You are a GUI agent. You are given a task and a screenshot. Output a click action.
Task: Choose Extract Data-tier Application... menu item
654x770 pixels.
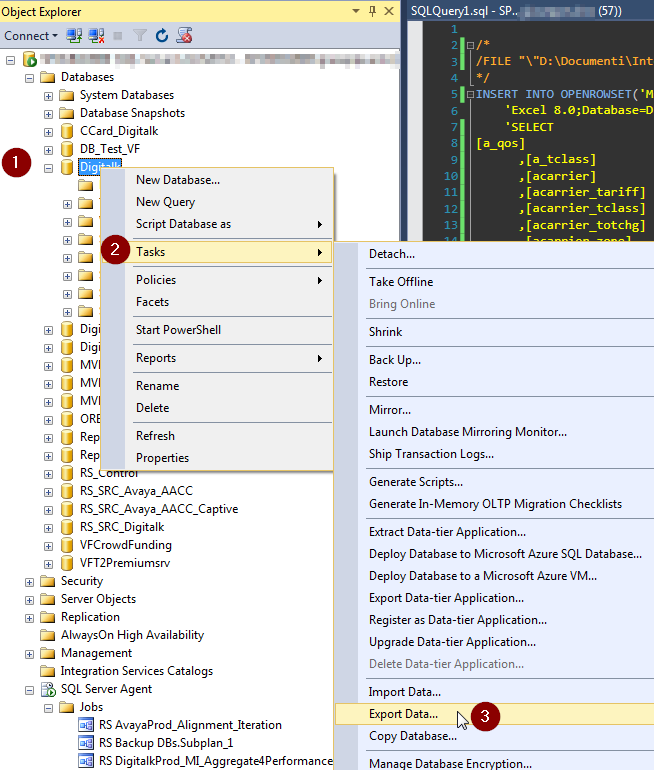(494, 532)
